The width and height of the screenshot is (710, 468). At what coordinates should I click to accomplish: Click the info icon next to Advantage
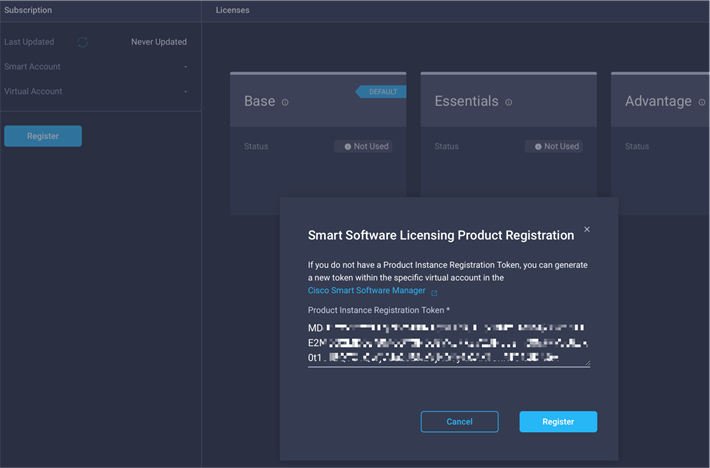pyautogui.click(x=701, y=102)
